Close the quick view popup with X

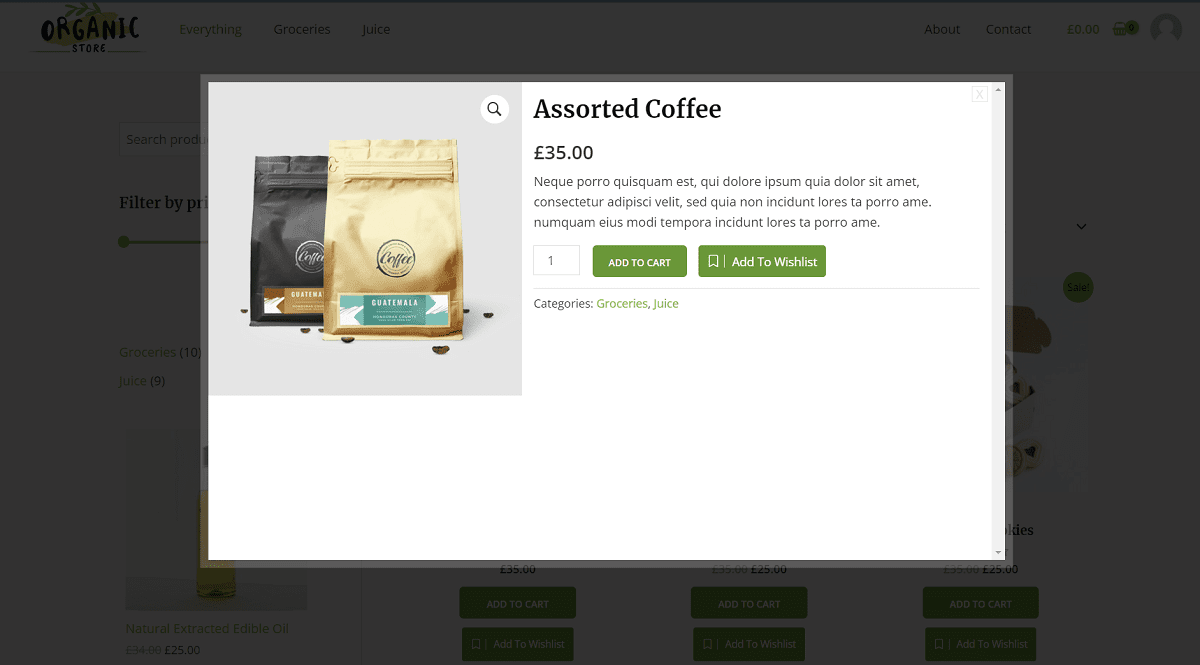pos(980,94)
